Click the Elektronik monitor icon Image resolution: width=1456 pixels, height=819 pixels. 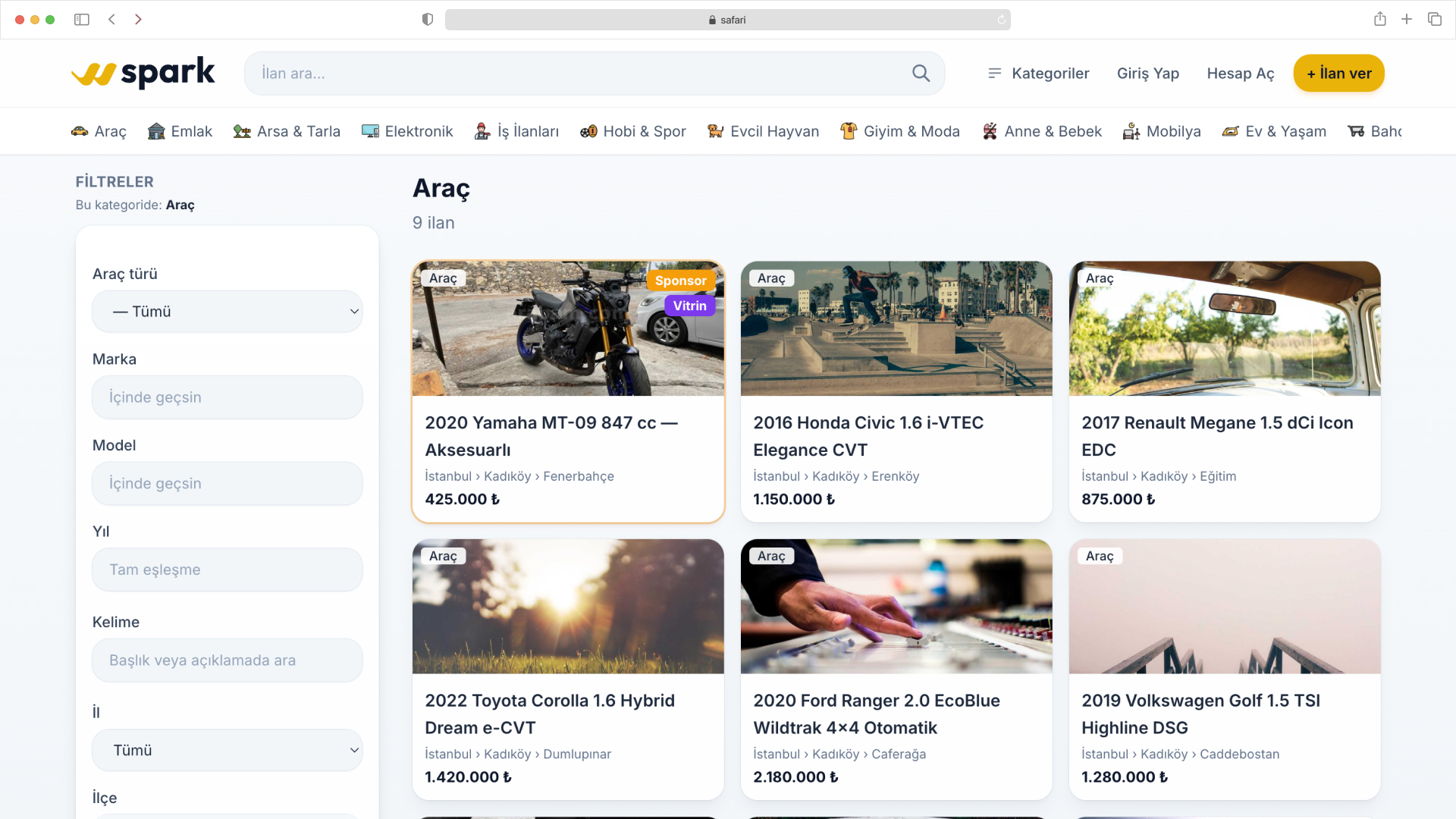pos(370,131)
